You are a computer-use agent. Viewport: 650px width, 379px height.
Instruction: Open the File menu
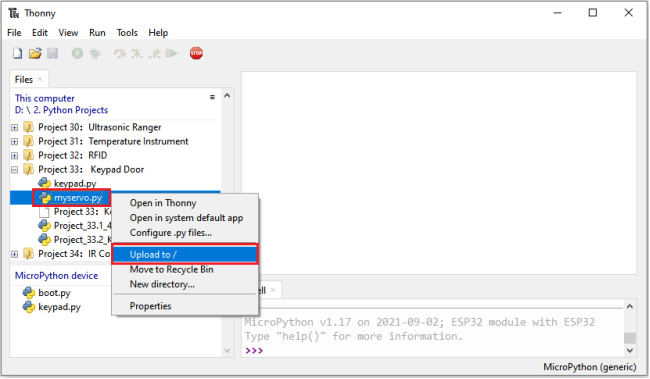(x=14, y=33)
